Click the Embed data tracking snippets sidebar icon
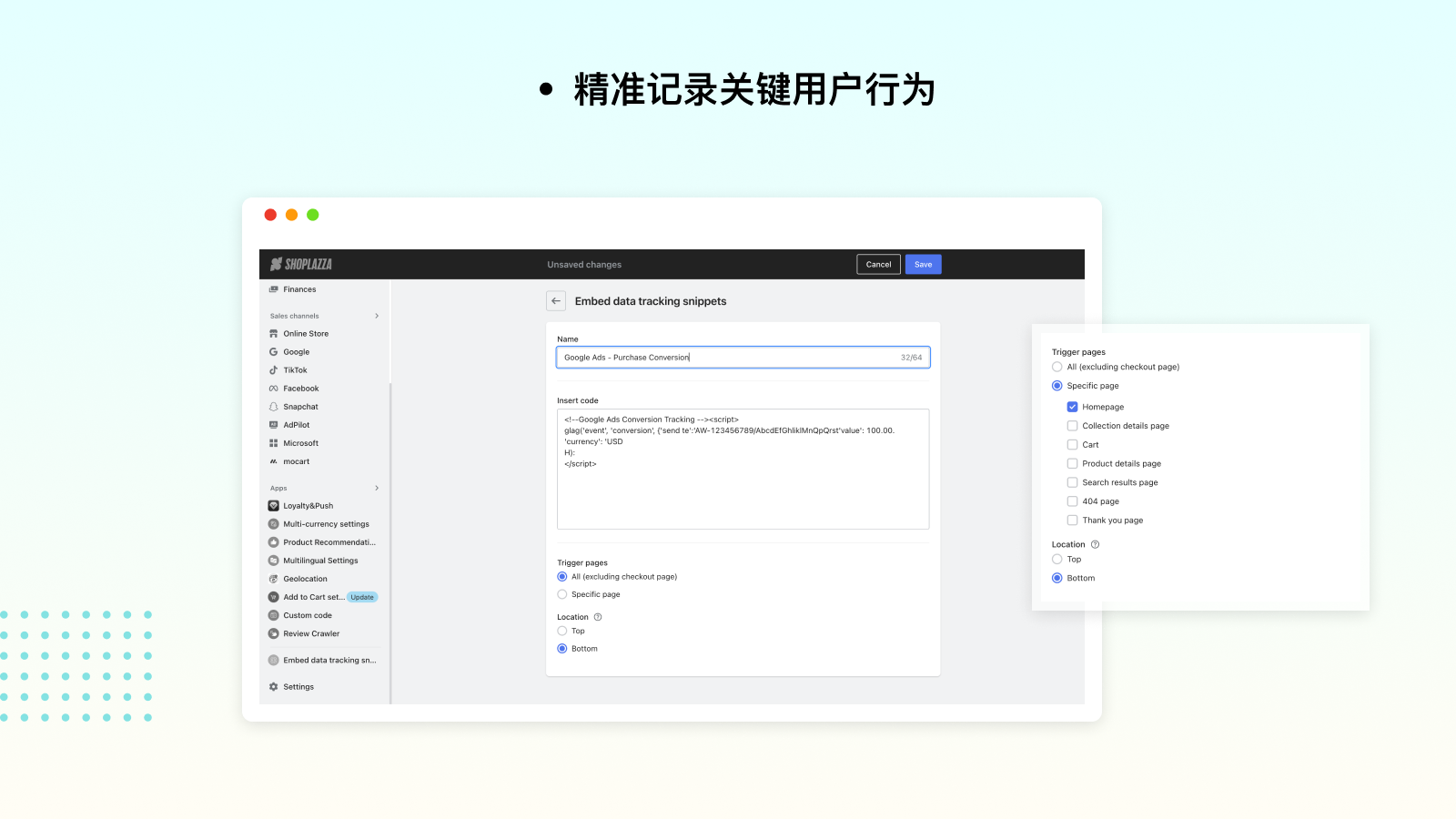 click(x=273, y=661)
